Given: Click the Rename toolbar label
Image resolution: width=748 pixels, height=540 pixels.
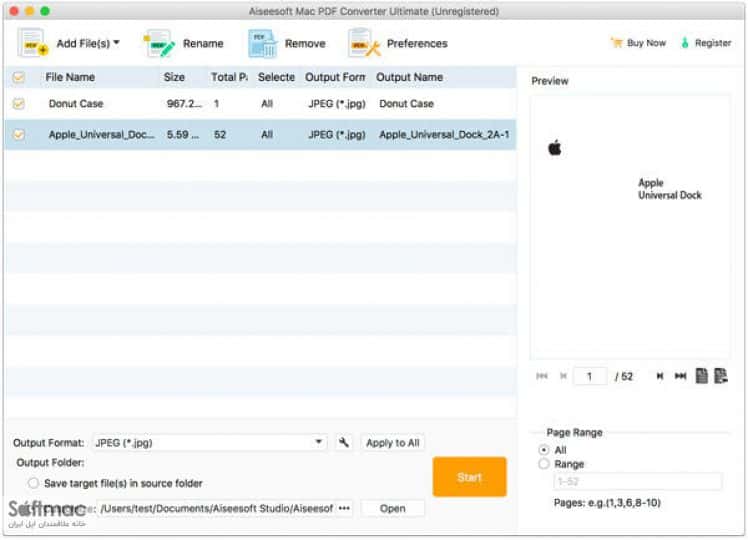Looking at the screenshot, I should [x=203, y=43].
